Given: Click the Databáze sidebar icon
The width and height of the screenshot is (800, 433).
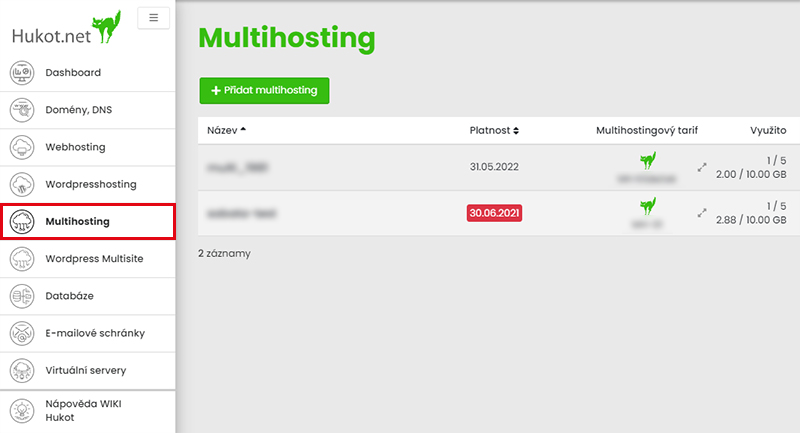Looking at the screenshot, I should point(22,296).
